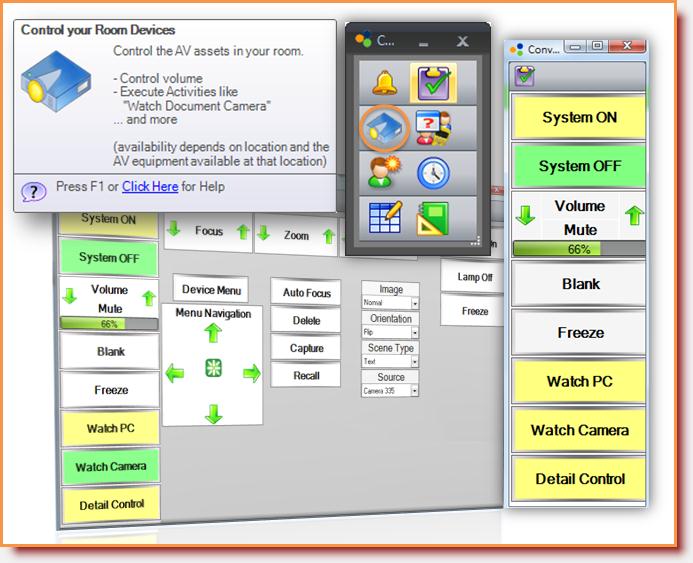This screenshot has height=563, width=693.
Task: Click the clipboard icon in right panel toolbar
Action: [x=524, y=76]
